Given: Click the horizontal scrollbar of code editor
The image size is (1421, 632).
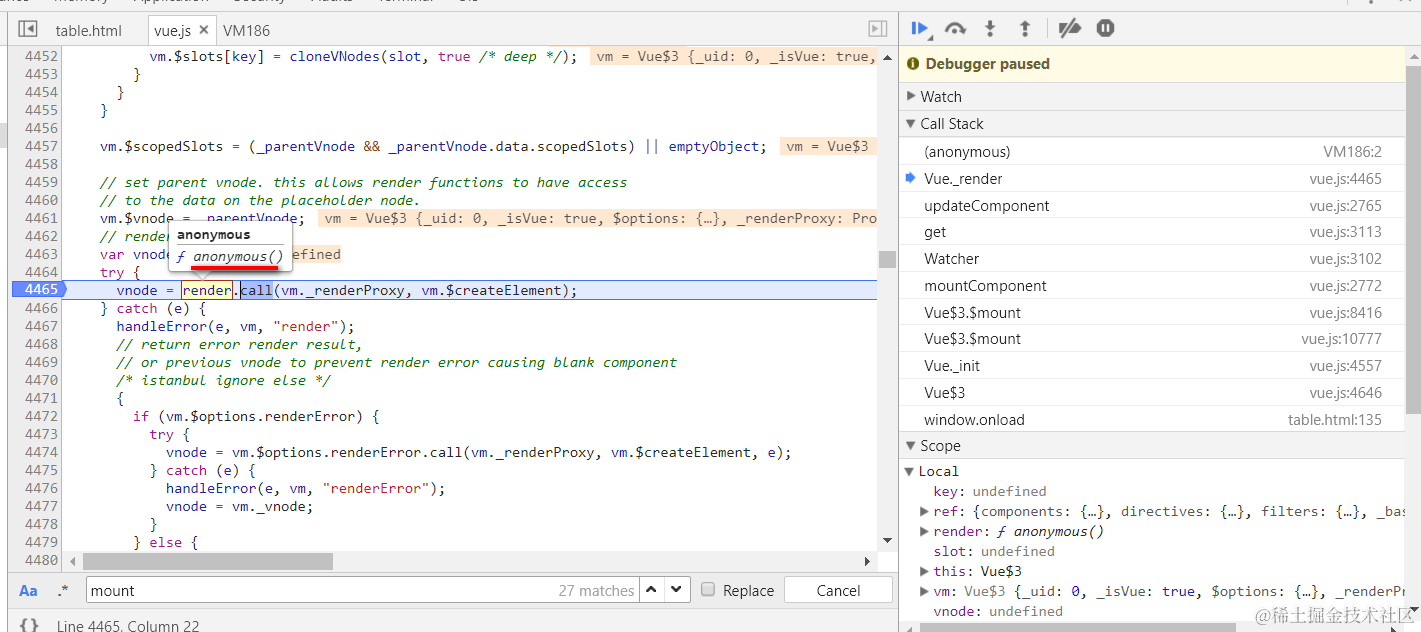Looking at the screenshot, I should coord(207,561).
